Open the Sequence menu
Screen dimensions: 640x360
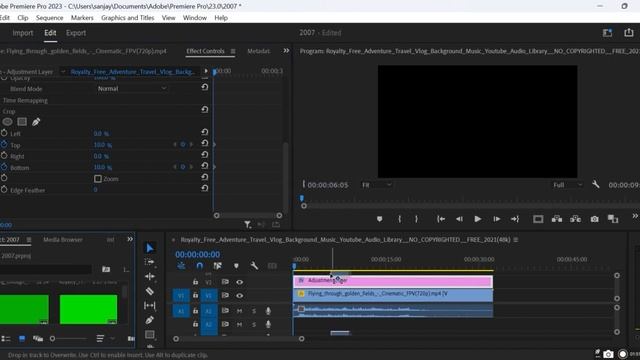point(49,18)
